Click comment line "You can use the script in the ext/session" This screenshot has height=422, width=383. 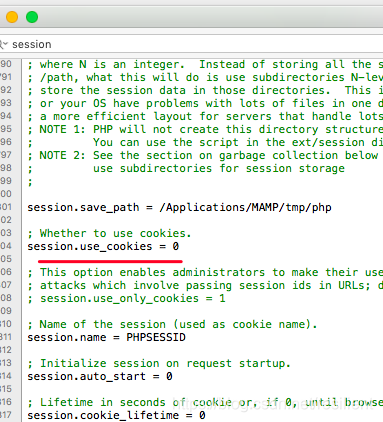coord(238,142)
